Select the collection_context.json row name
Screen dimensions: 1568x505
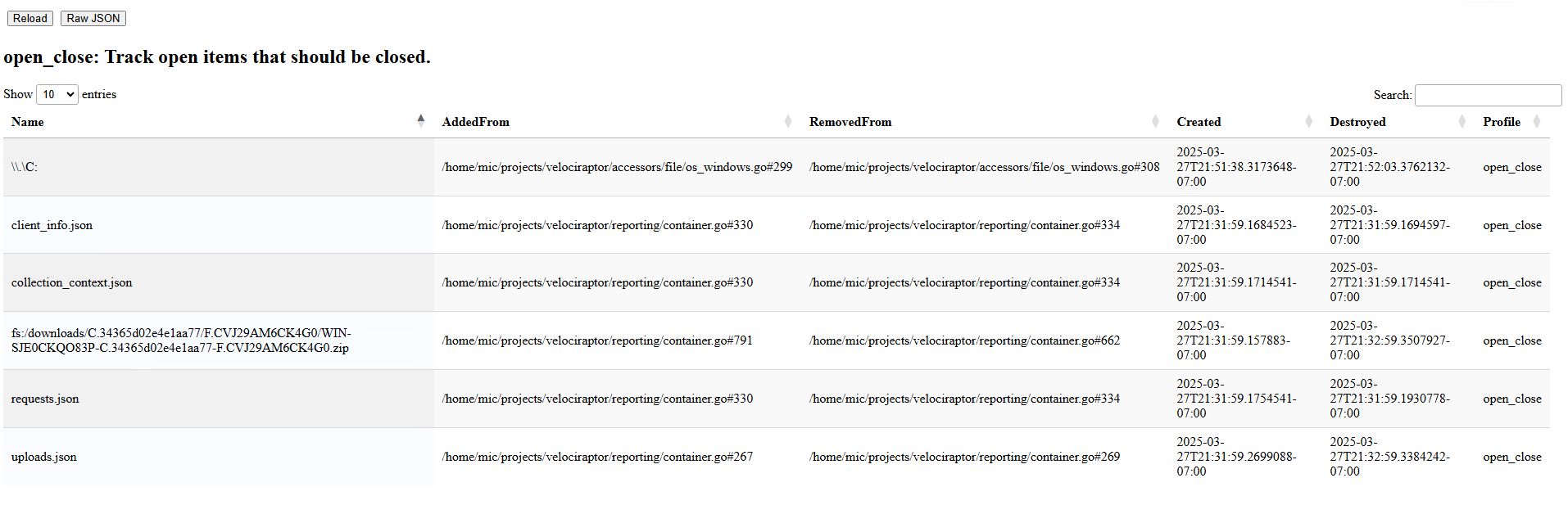click(71, 282)
